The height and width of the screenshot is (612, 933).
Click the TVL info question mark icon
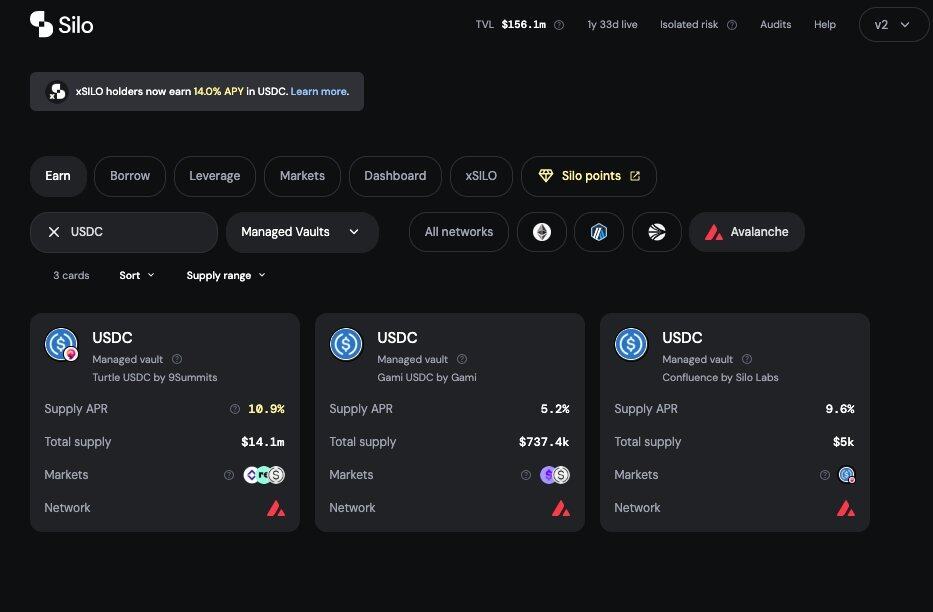pos(559,25)
